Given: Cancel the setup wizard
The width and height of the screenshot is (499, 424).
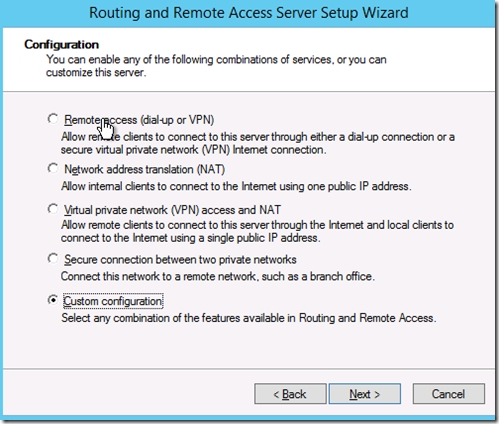Looking at the screenshot, I should pyautogui.click(x=449, y=394).
